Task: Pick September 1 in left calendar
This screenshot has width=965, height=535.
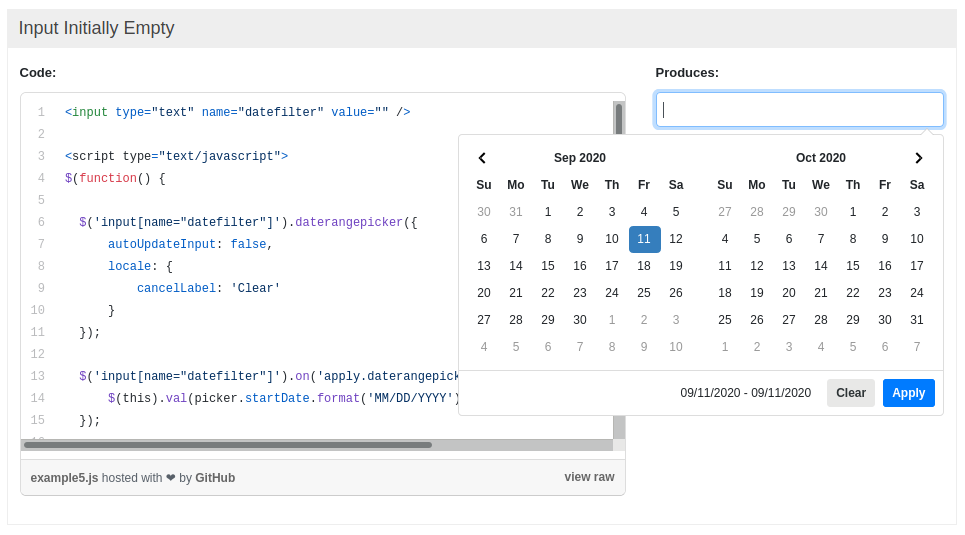Action: pos(548,212)
